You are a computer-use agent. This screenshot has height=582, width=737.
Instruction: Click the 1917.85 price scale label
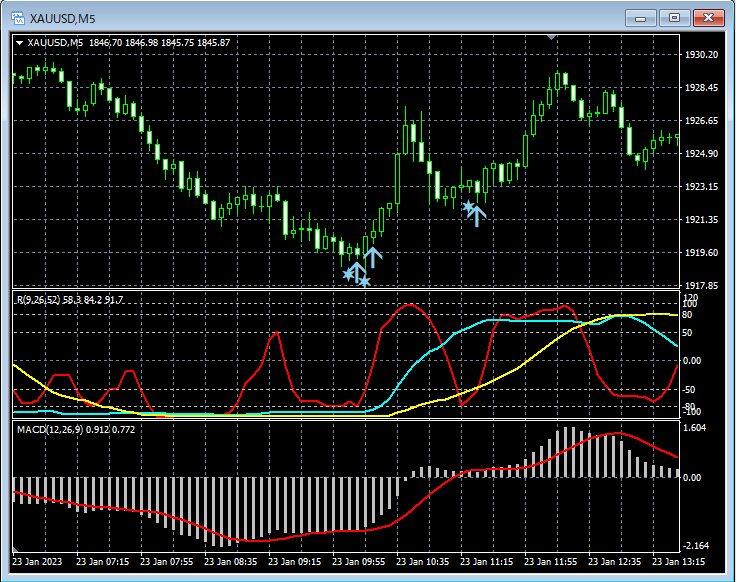point(701,285)
